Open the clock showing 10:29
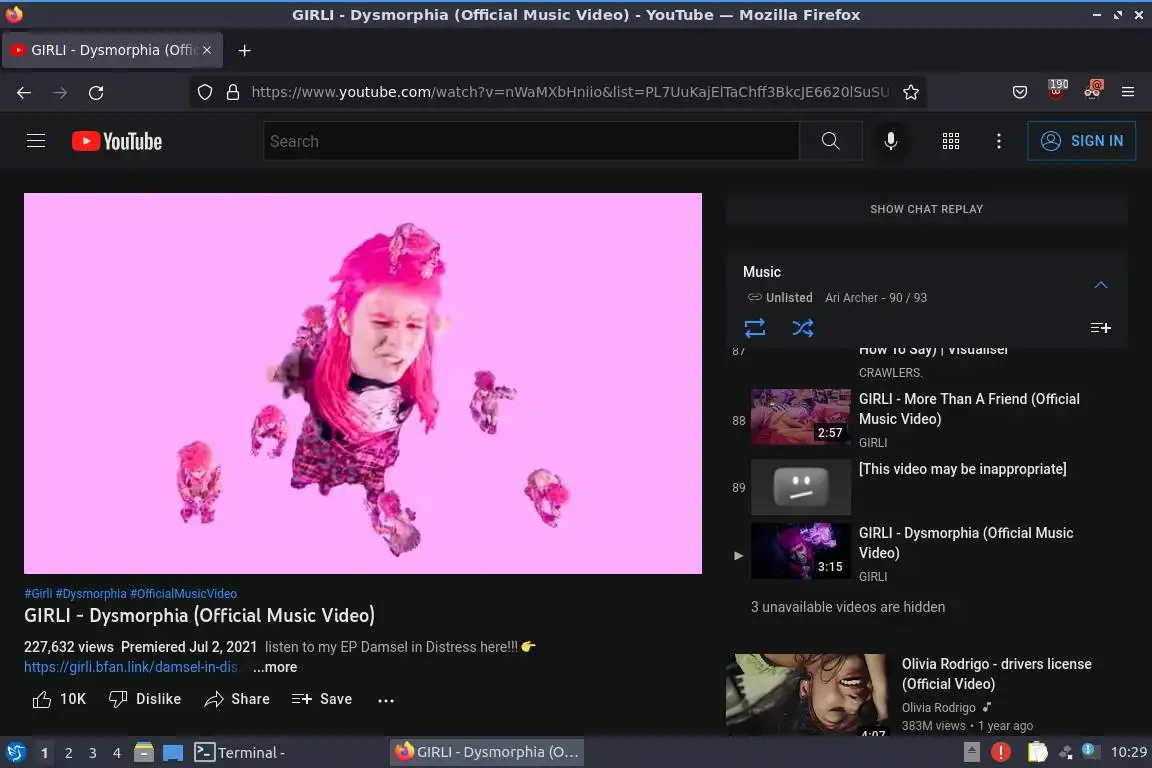The width and height of the screenshot is (1152, 768). tap(1128, 752)
